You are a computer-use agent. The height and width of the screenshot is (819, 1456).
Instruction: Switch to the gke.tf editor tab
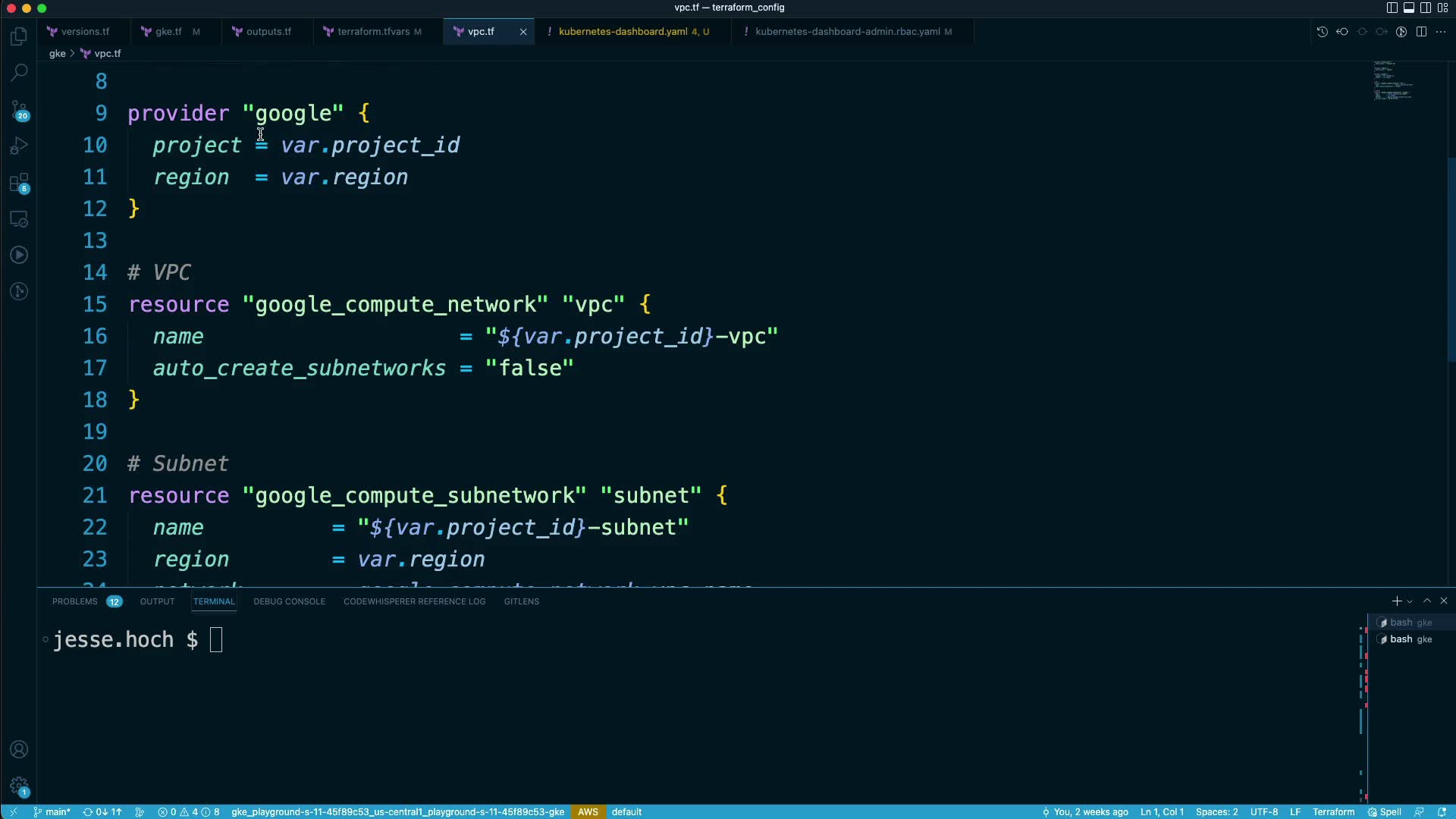click(168, 32)
